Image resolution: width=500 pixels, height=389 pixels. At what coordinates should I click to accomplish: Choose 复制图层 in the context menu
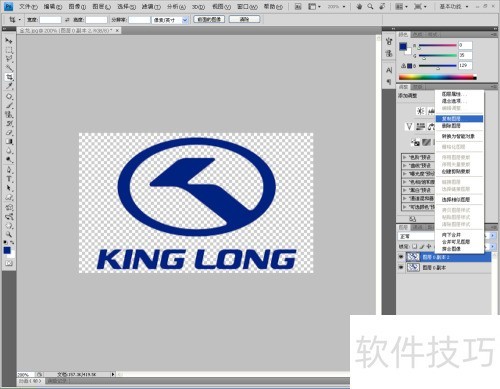[459, 119]
